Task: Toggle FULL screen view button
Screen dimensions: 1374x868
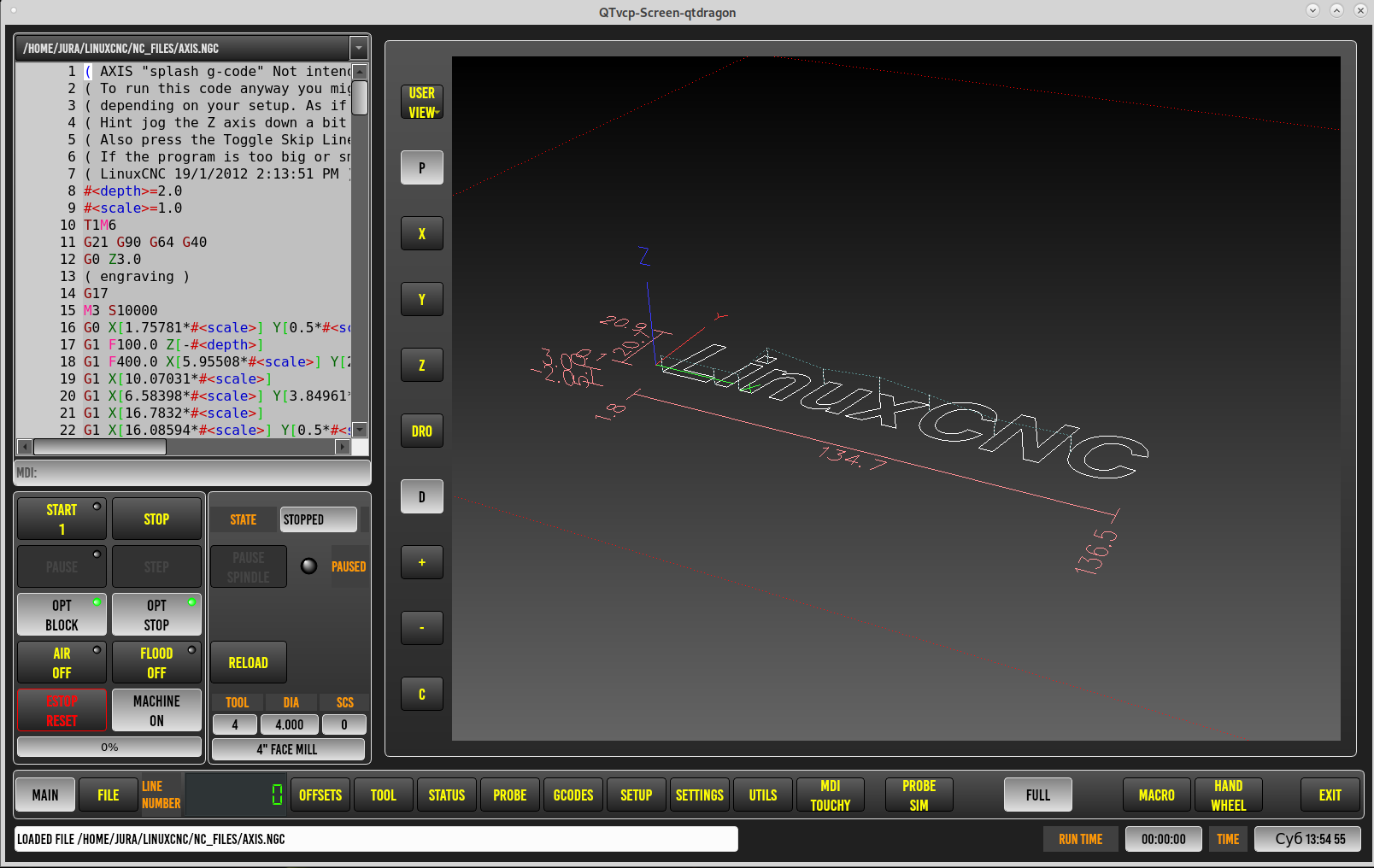Action: click(x=1038, y=795)
